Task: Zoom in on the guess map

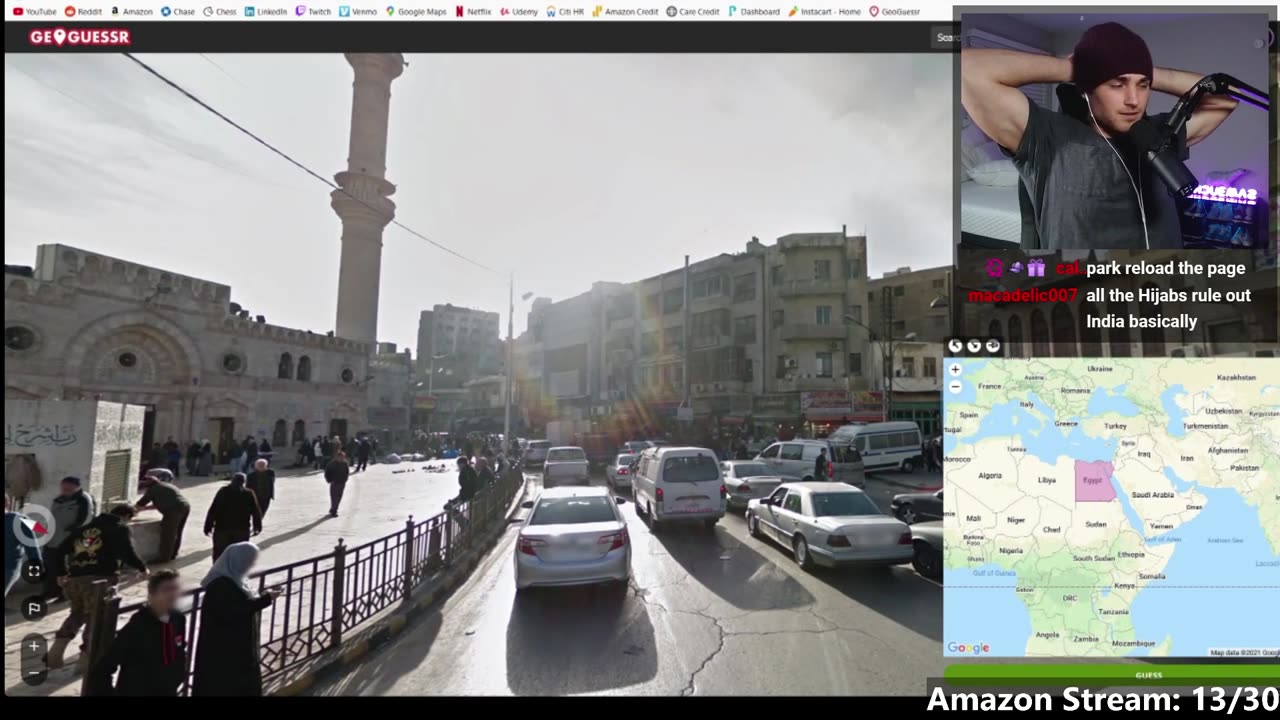Action: 955,369
